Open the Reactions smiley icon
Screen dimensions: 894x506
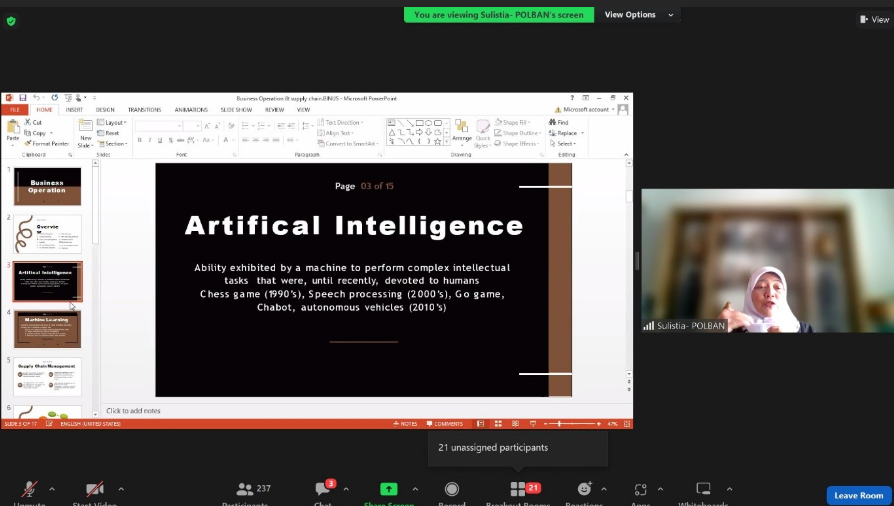pos(585,489)
